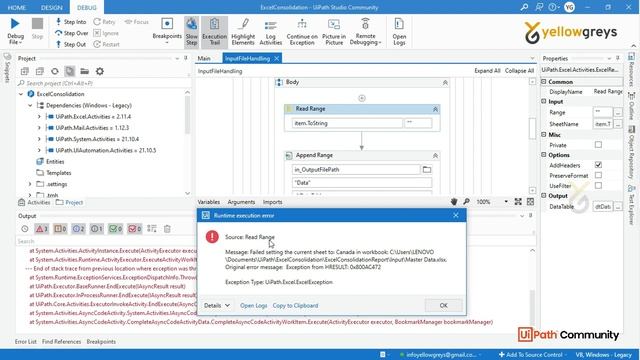
Task: Expand UiPath.UIAutomation.Activities dependency
Action: click(39, 150)
